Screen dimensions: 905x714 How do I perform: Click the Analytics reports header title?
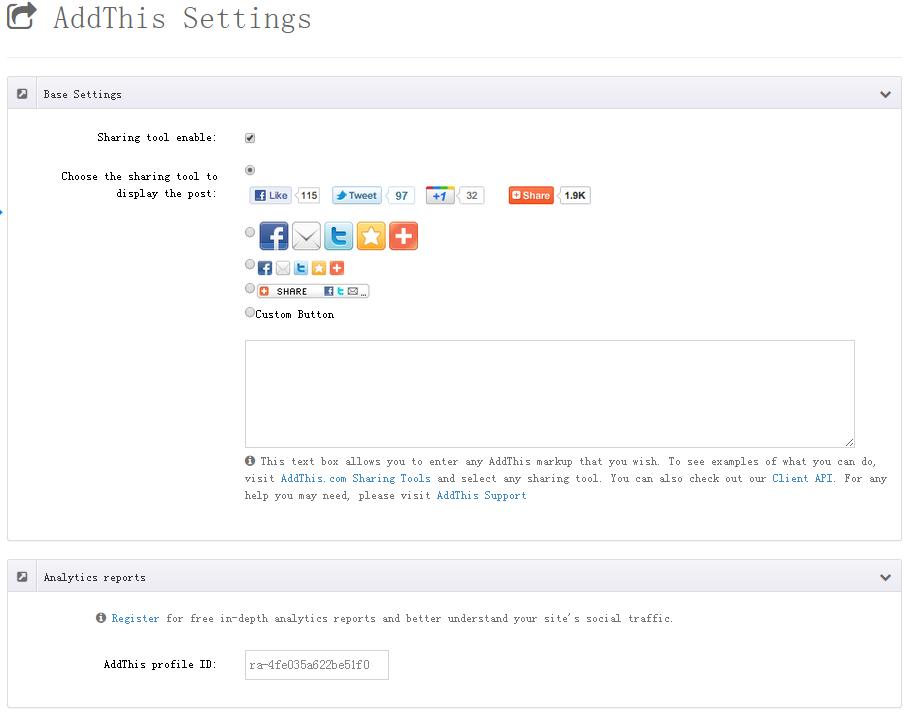pyautogui.click(x=95, y=577)
